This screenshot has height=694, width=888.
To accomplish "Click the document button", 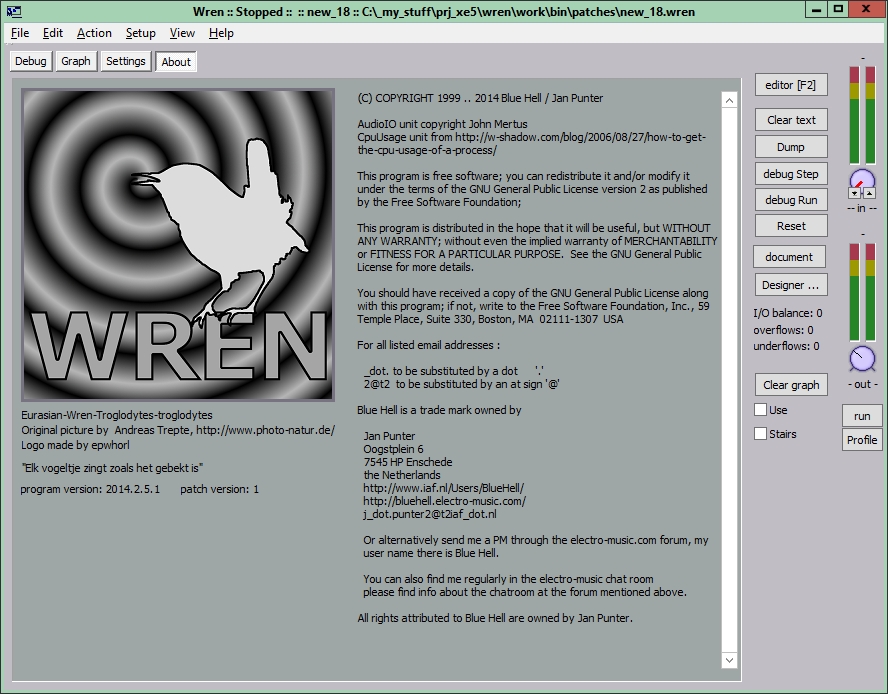I will coord(789,257).
